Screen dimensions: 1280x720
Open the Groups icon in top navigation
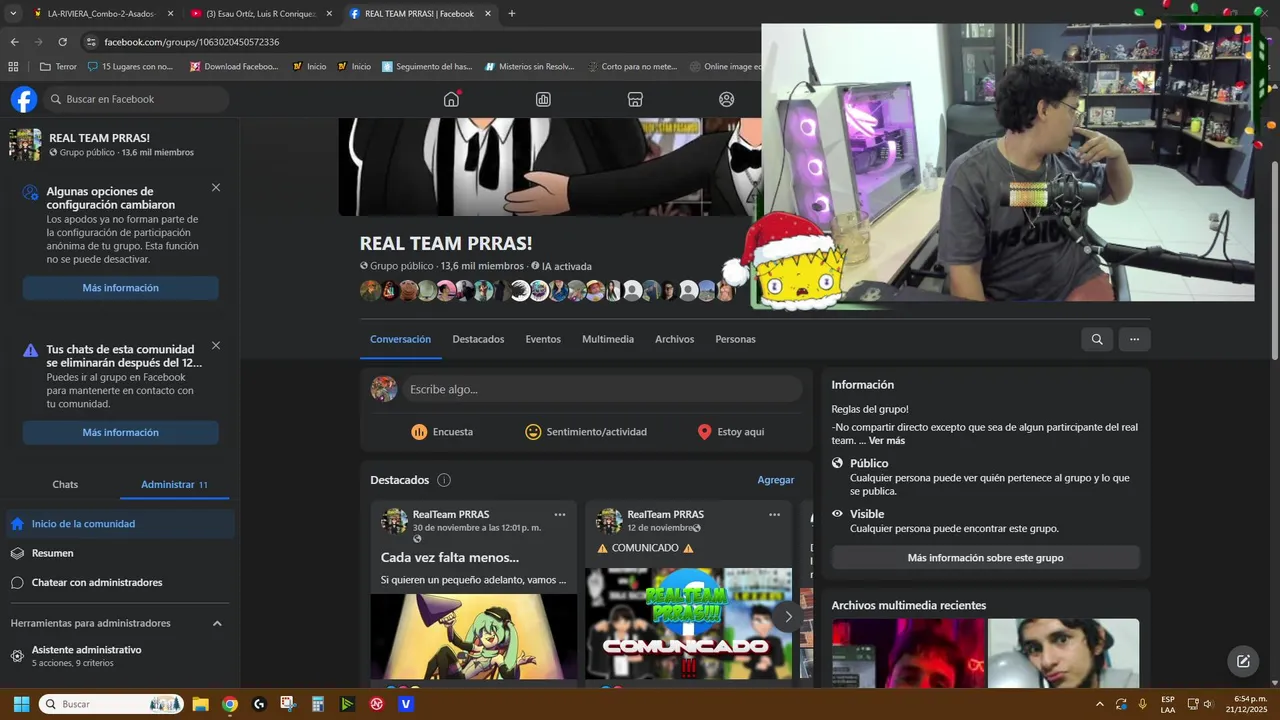727,99
